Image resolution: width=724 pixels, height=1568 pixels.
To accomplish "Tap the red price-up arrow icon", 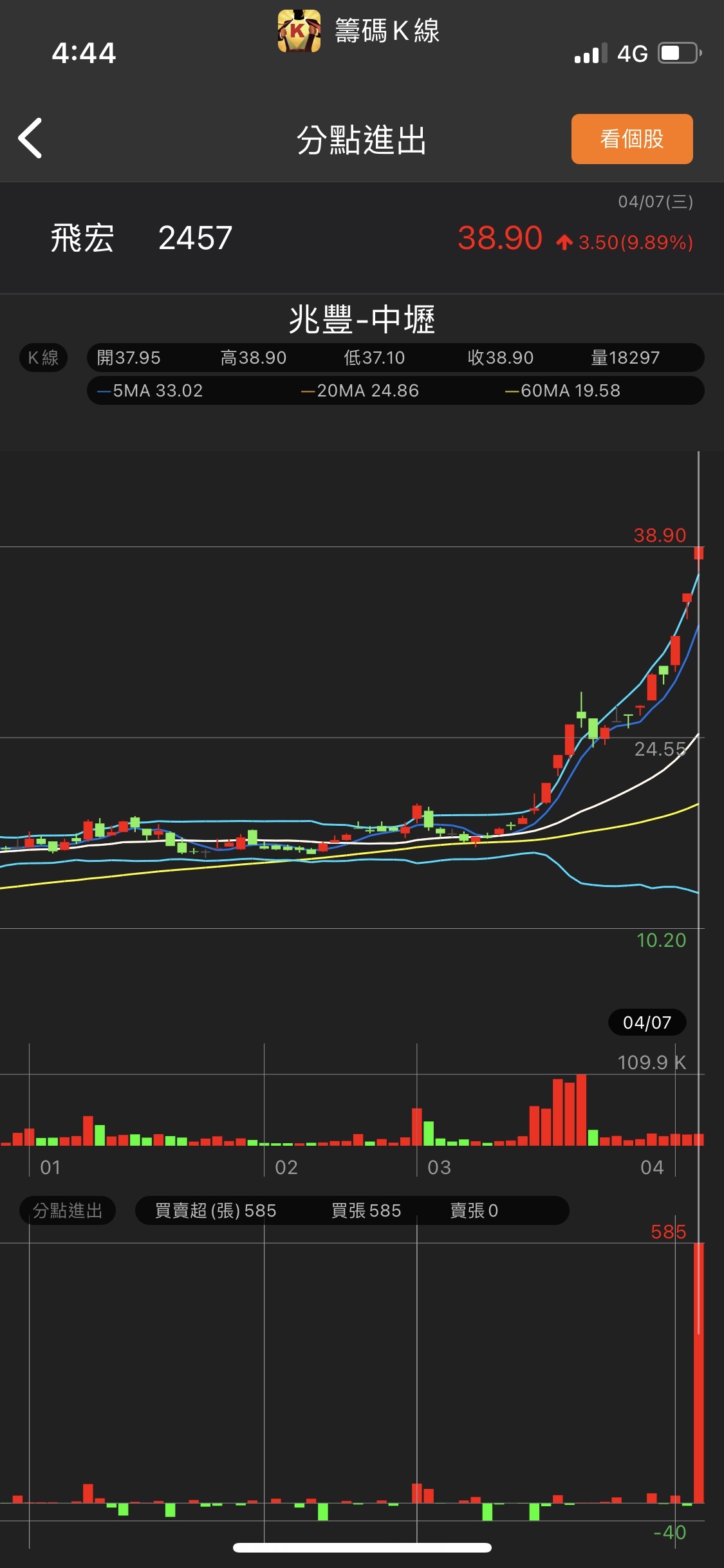I will click(x=564, y=243).
